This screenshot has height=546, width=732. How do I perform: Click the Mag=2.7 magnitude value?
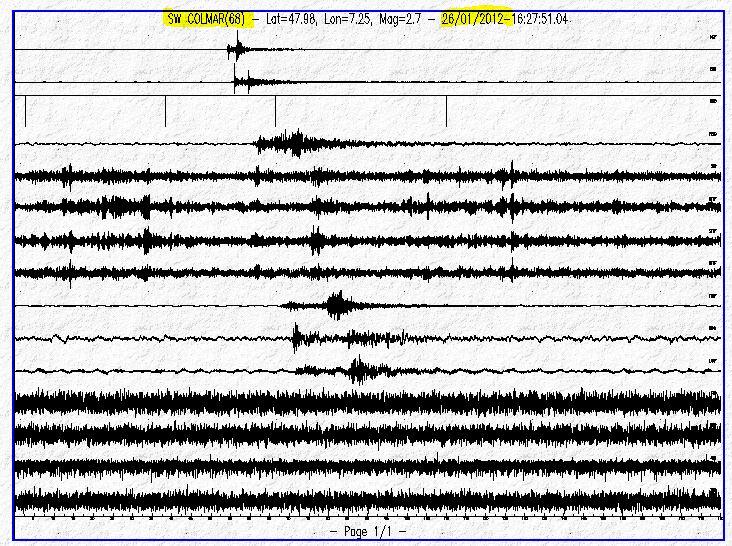tap(414, 19)
